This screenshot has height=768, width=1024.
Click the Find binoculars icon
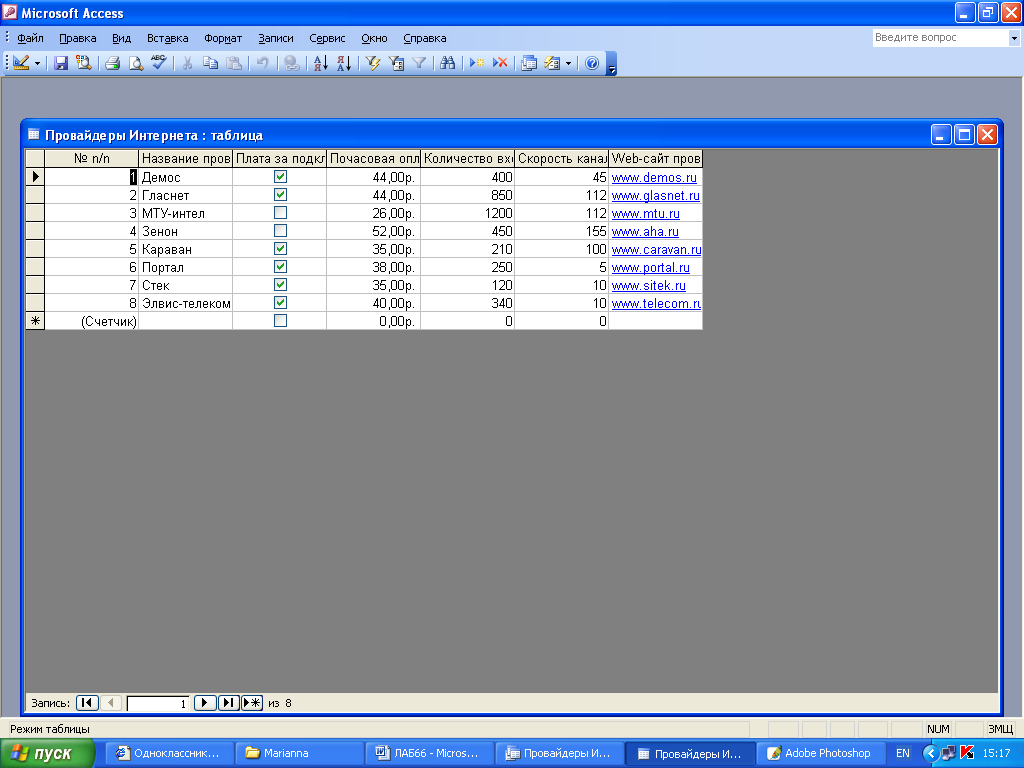pyautogui.click(x=447, y=63)
